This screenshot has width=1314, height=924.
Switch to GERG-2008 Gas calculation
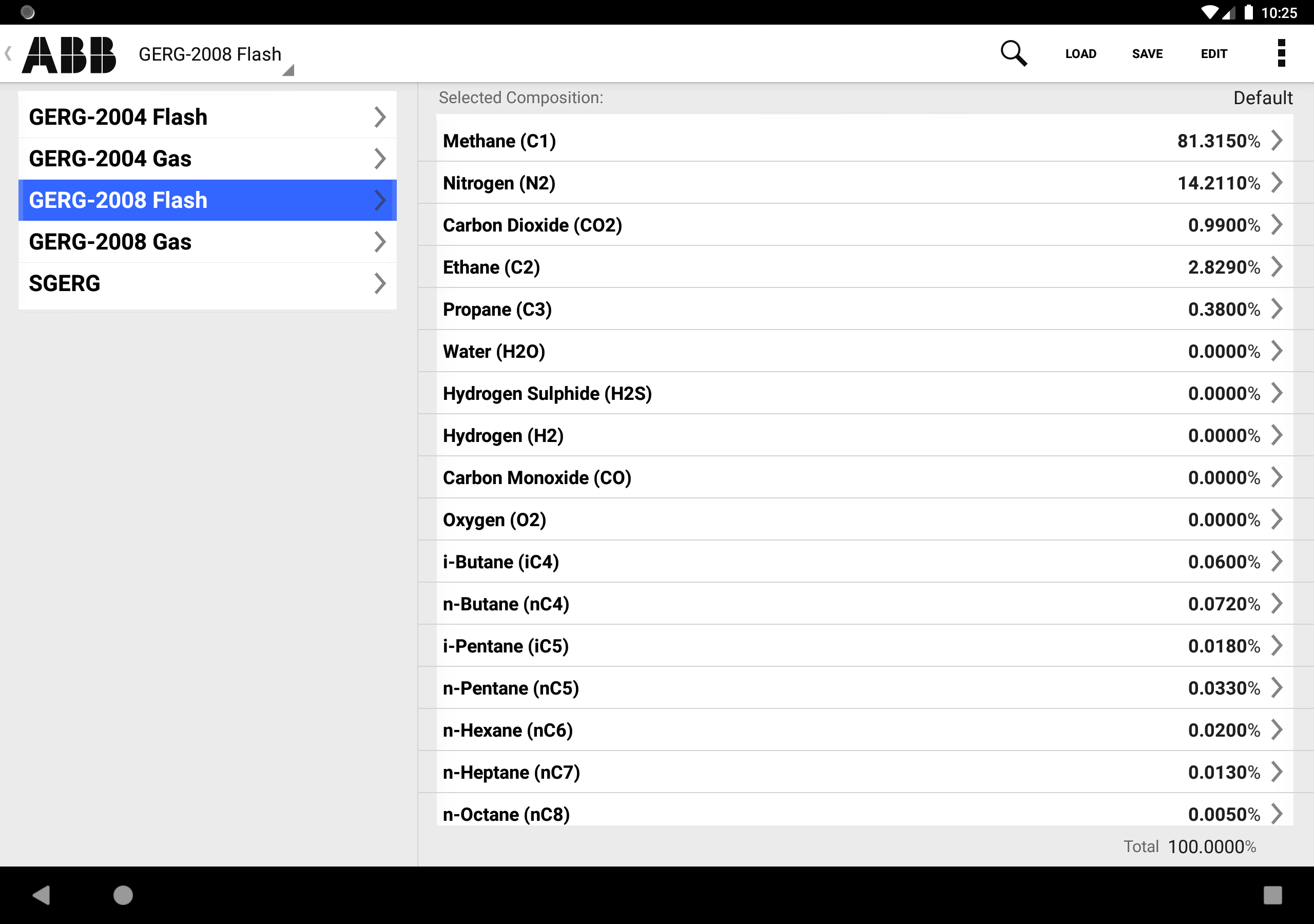(x=207, y=242)
